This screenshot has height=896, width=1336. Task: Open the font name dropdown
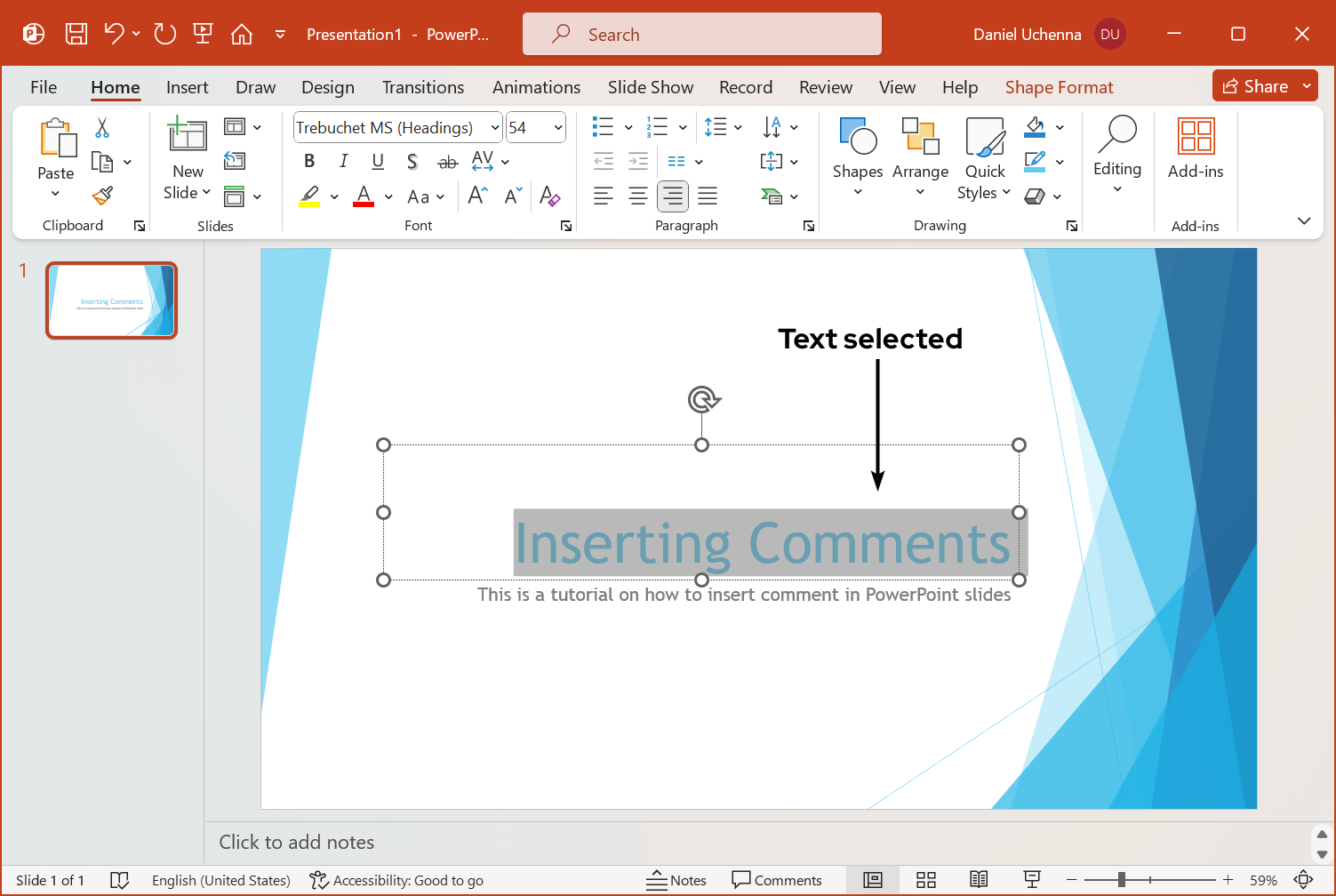[495, 128]
